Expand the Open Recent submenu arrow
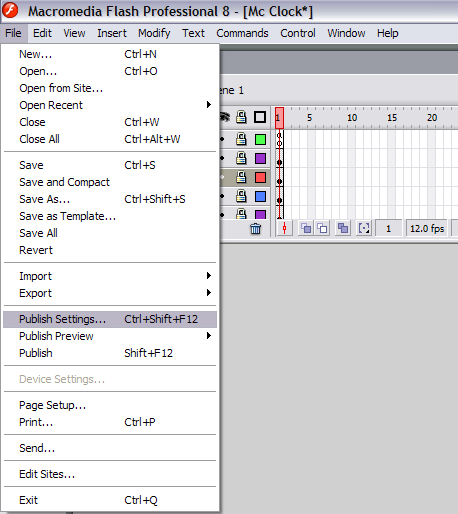 209,105
